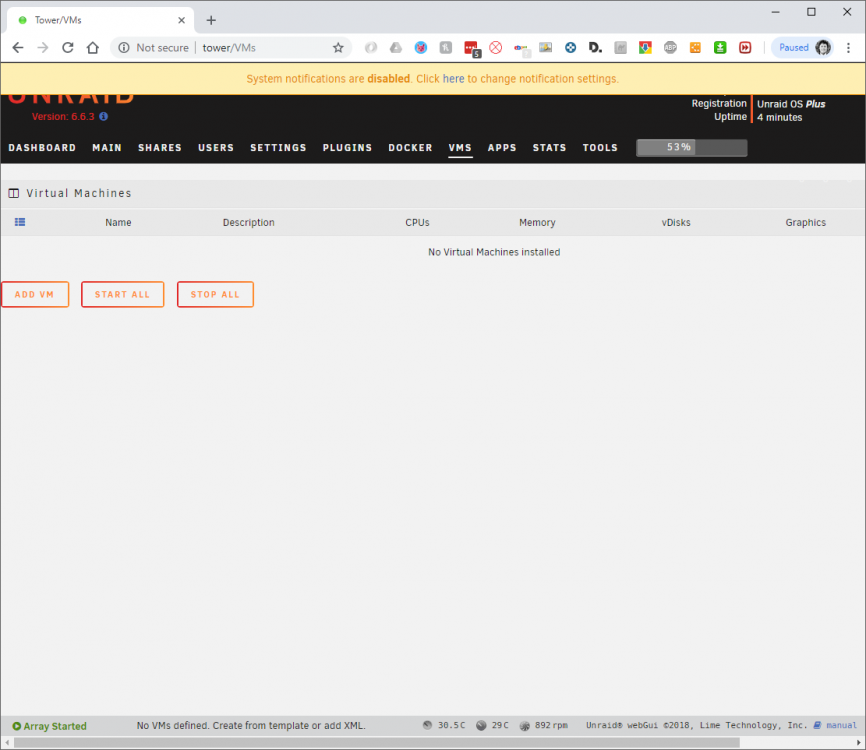866x750 pixels.
Task: Click 'No Virtual Machines installed' text
Action: (x=494, y=252)
